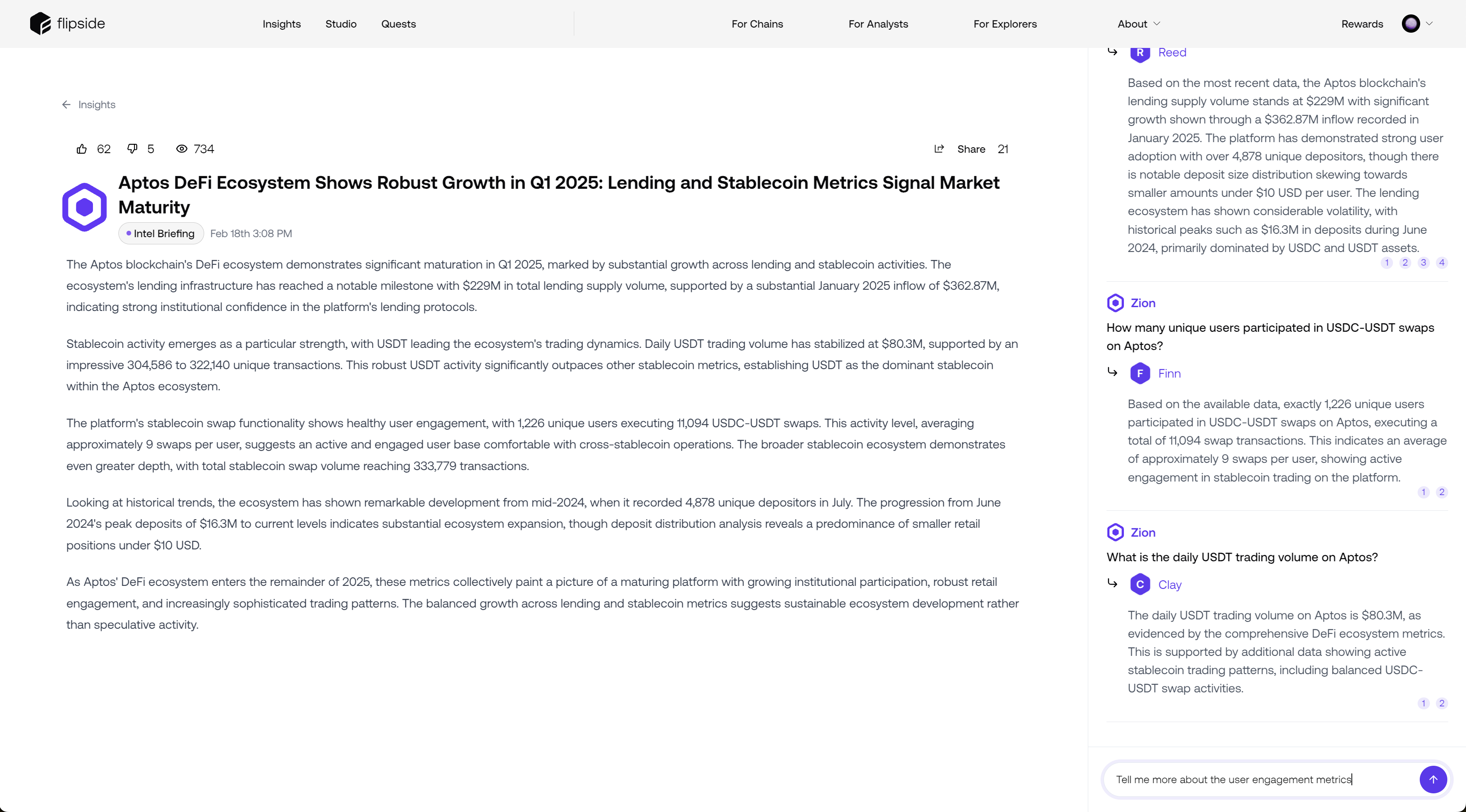This screenshot has width=1466, height=812.
Task: Click Clay's C avatar badge
Action: click(x=1140, y=584)
